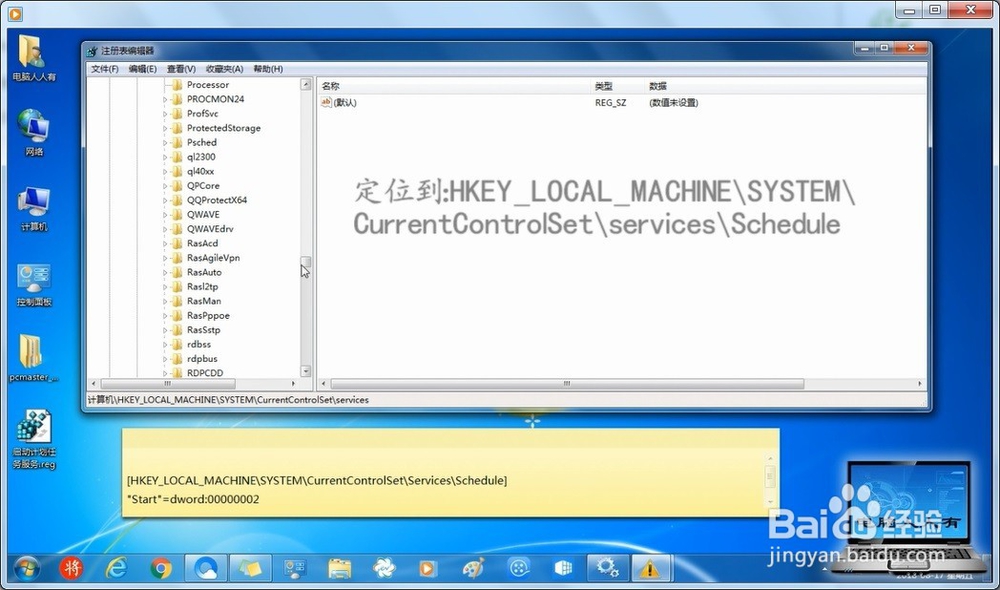Expand the RasAcd key

(165, 244)
